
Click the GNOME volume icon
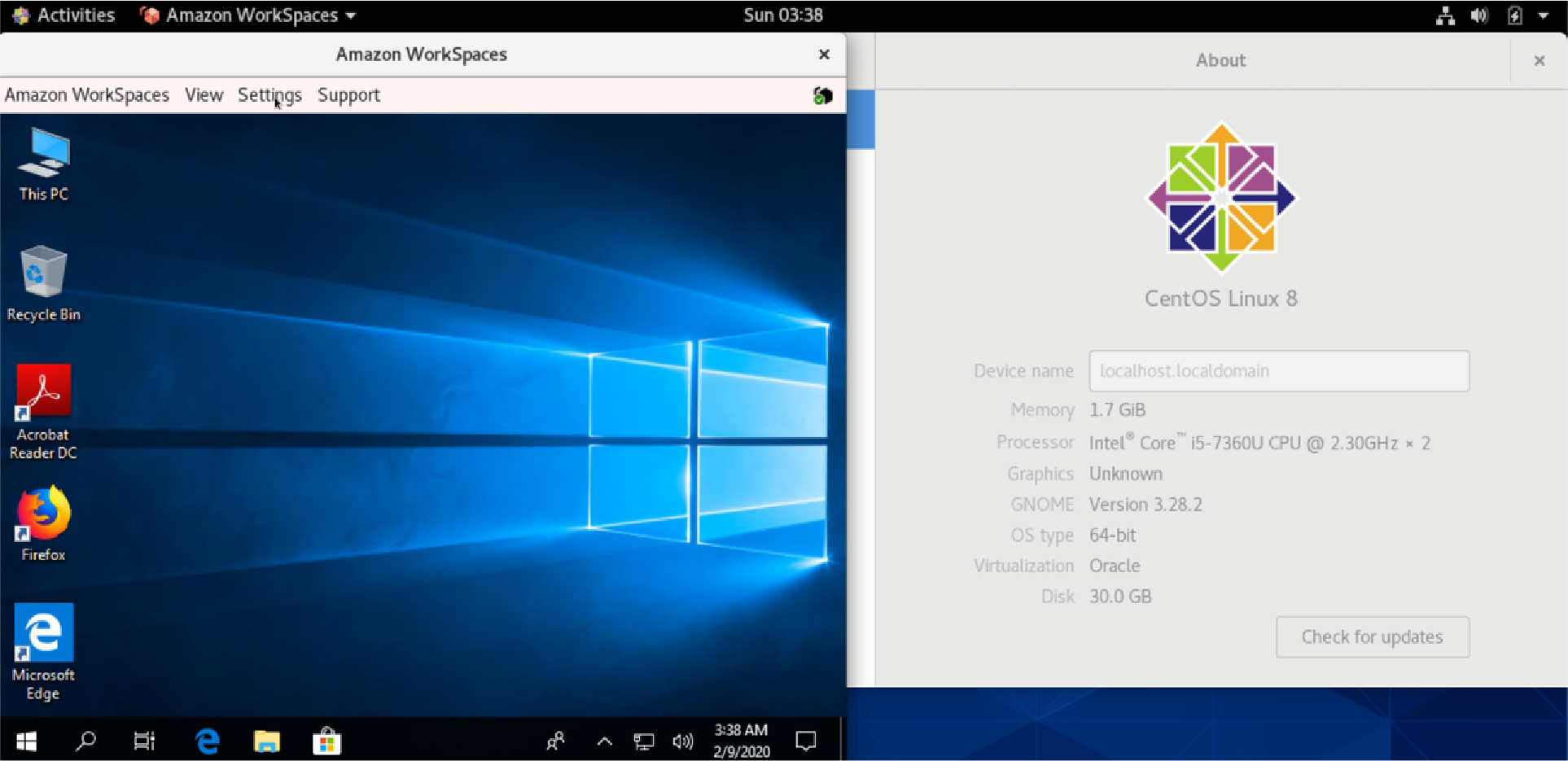pyautogui.click(x=1479, y=15)
